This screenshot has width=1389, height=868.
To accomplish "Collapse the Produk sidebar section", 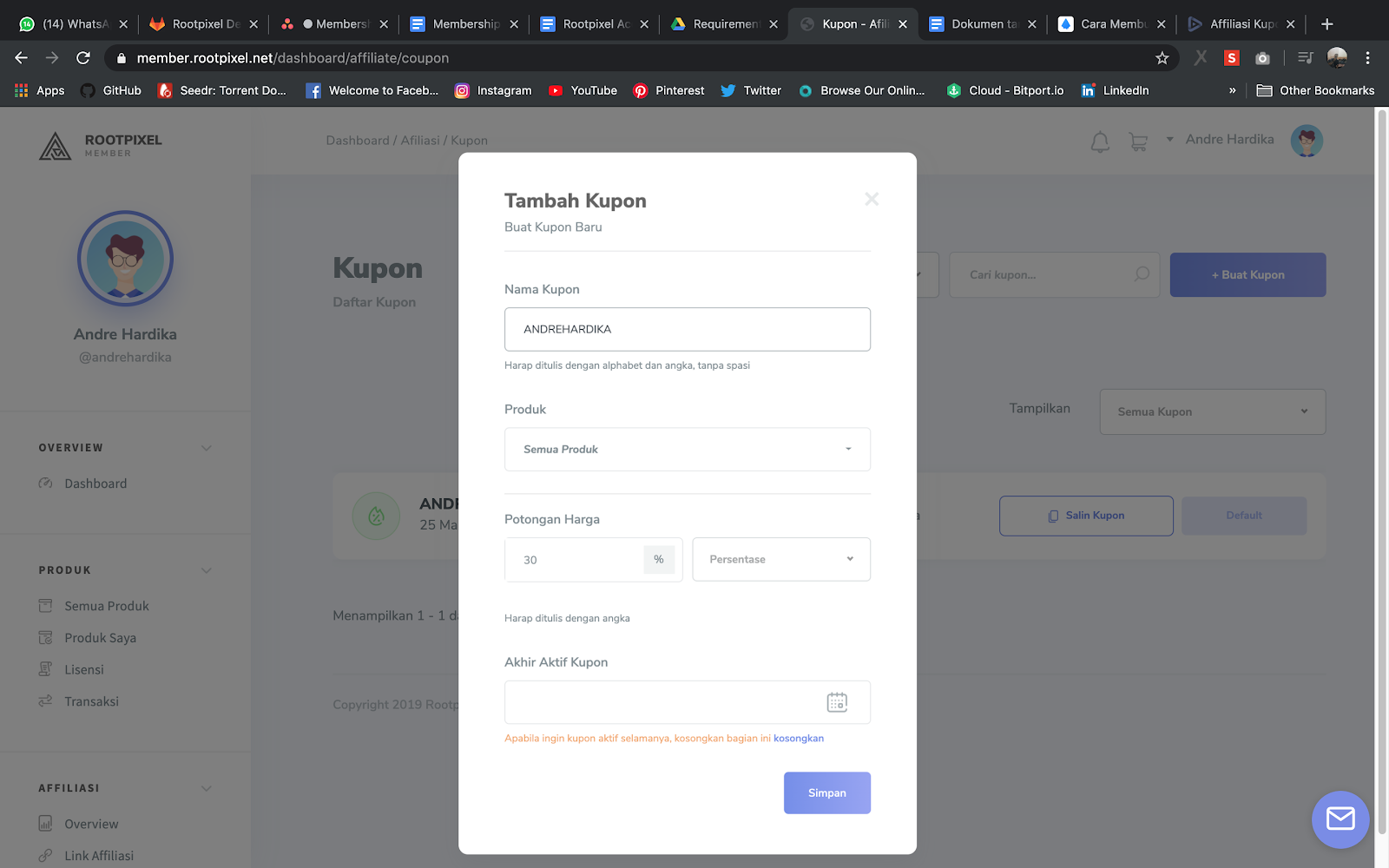I will coord(207,570).
